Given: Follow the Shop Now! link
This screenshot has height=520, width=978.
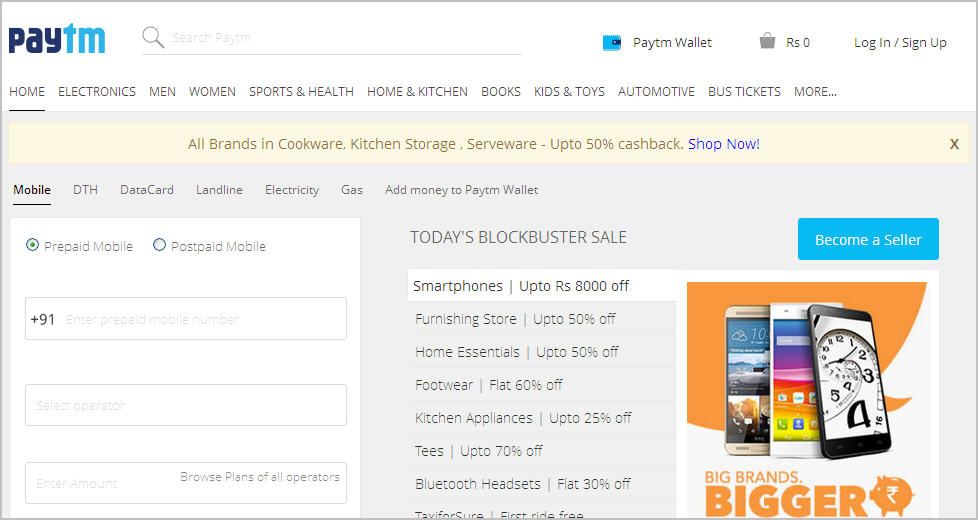Looking at the screenshot, I should pyautogui.click(x=724, y=144).
